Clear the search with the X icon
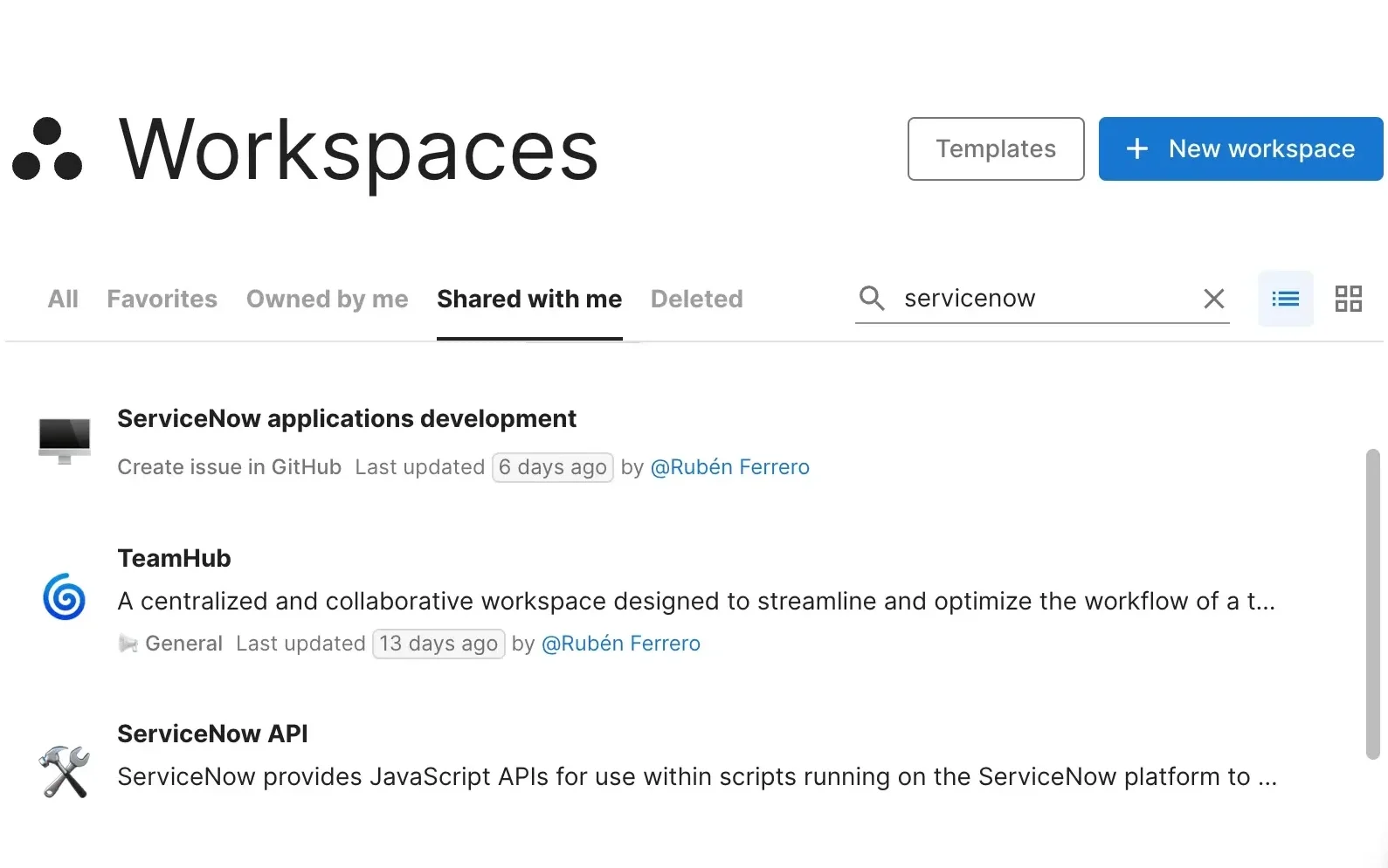The height and width of the screenshot is (868, 1388). point(1213,299)
